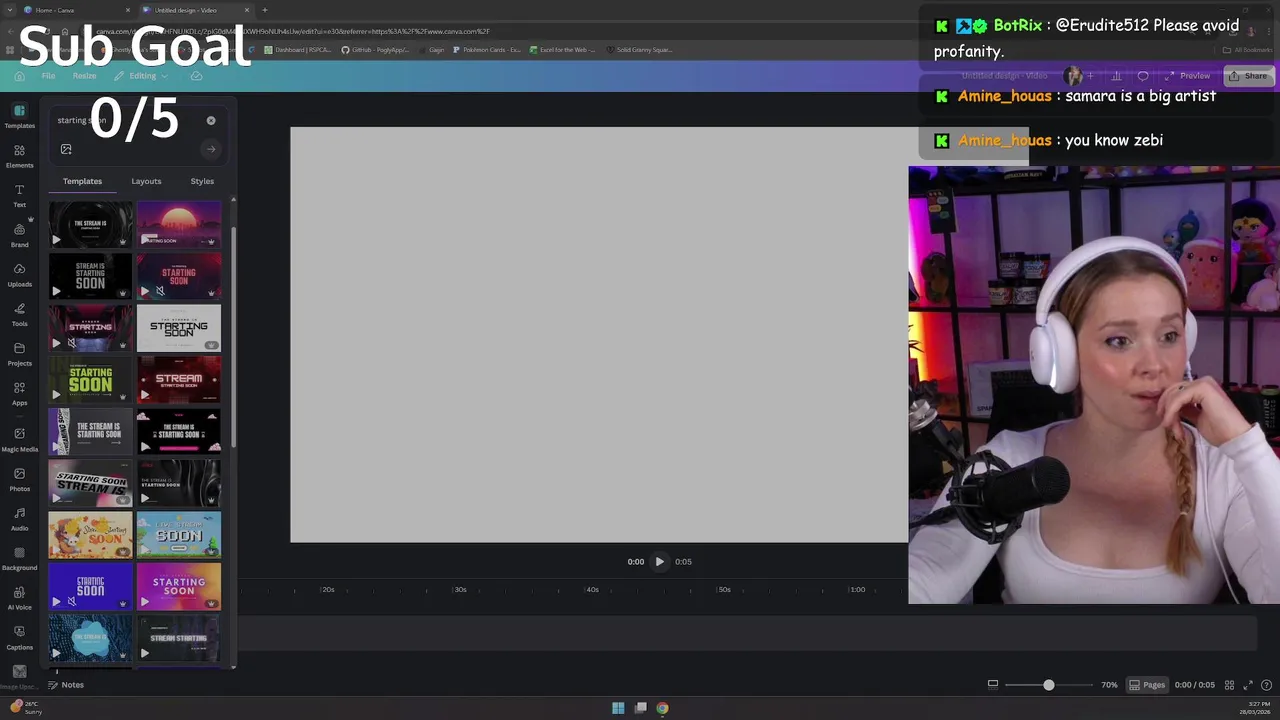Adjust the zoom slider handle
This screenshot has width=1280, height=720.
click(x=1048, y=685)
